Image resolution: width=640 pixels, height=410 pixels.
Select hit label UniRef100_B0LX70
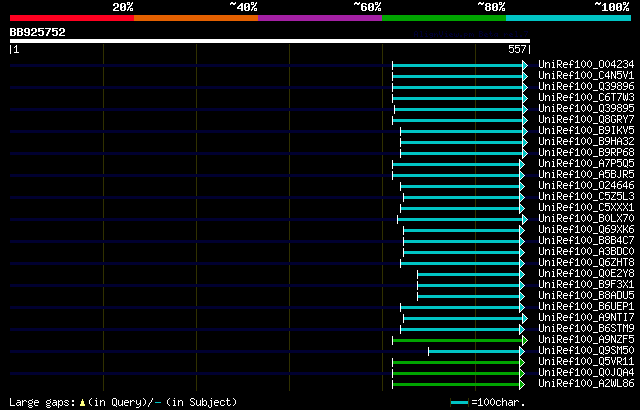click(586, 219)
